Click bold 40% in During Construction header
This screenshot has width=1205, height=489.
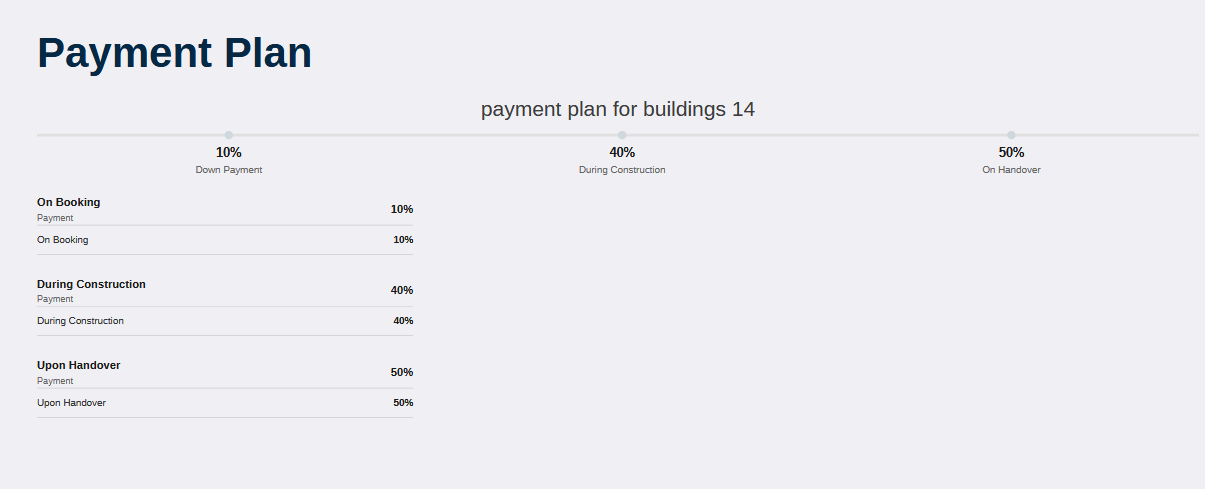click(402, 290)
